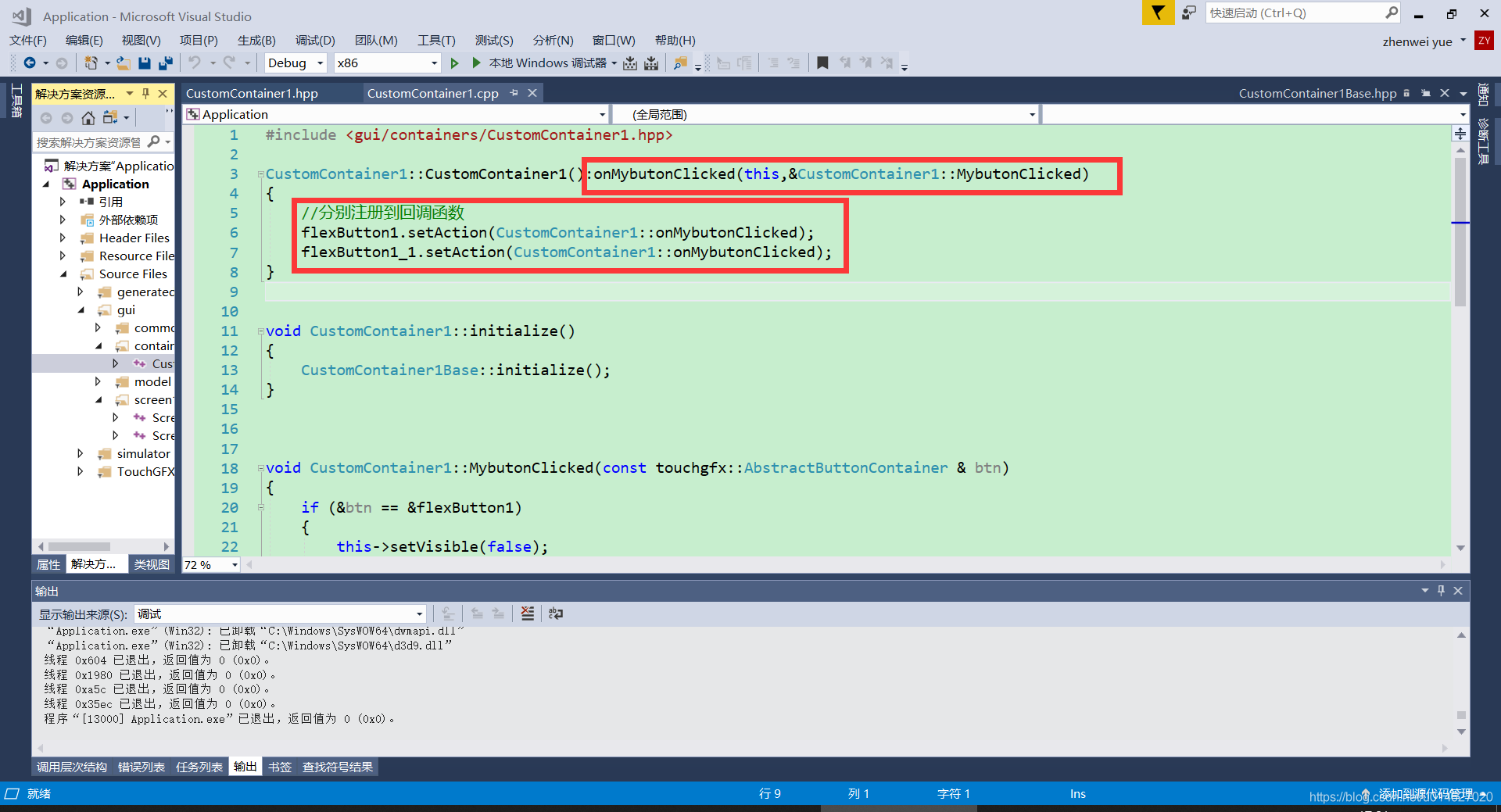Select the Application project node
The height and width of the screenshot is (812, 1501).
point(115,184)
